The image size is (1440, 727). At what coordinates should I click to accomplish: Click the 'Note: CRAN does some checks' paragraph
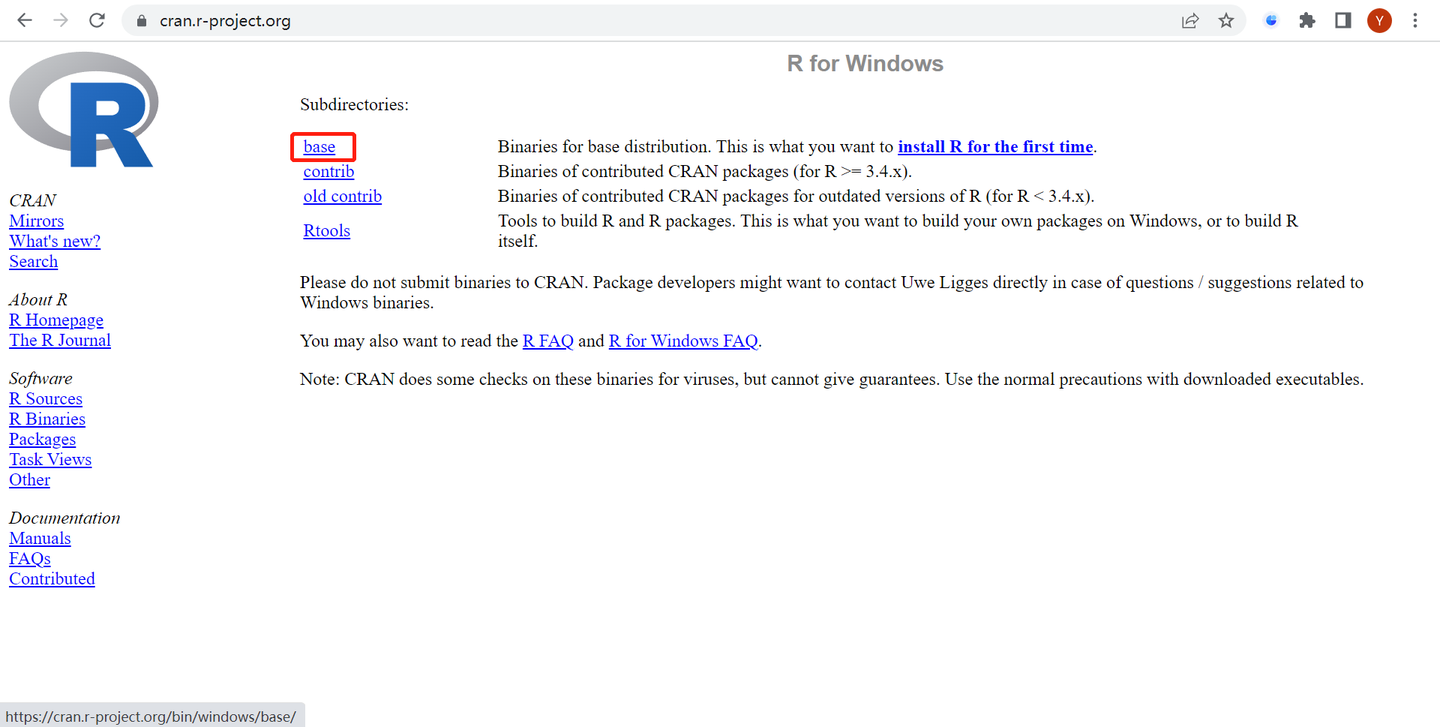[832, 380]
